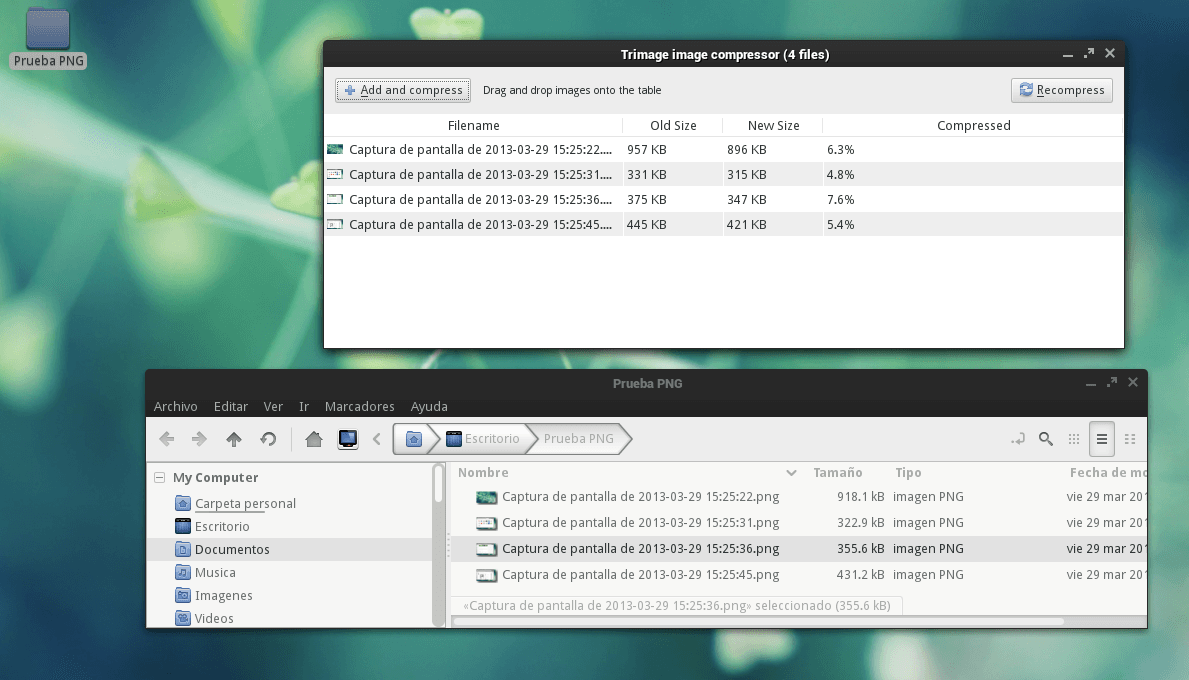Viewport: 1189px width, 680px height.
Task: Toggle the active list view mode
Action: (1101, 439)
